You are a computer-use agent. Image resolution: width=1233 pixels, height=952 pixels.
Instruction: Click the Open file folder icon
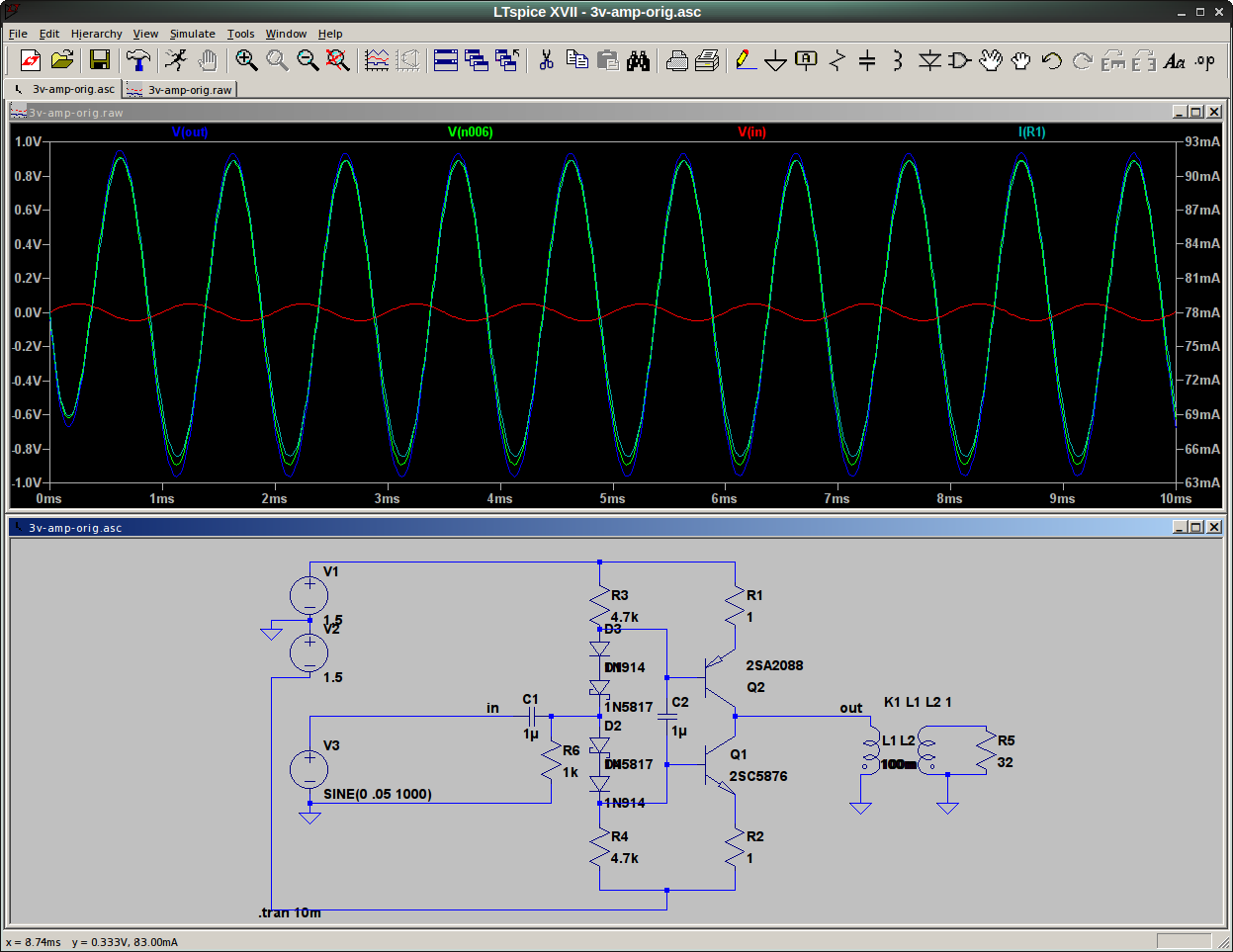pos(62,60)
